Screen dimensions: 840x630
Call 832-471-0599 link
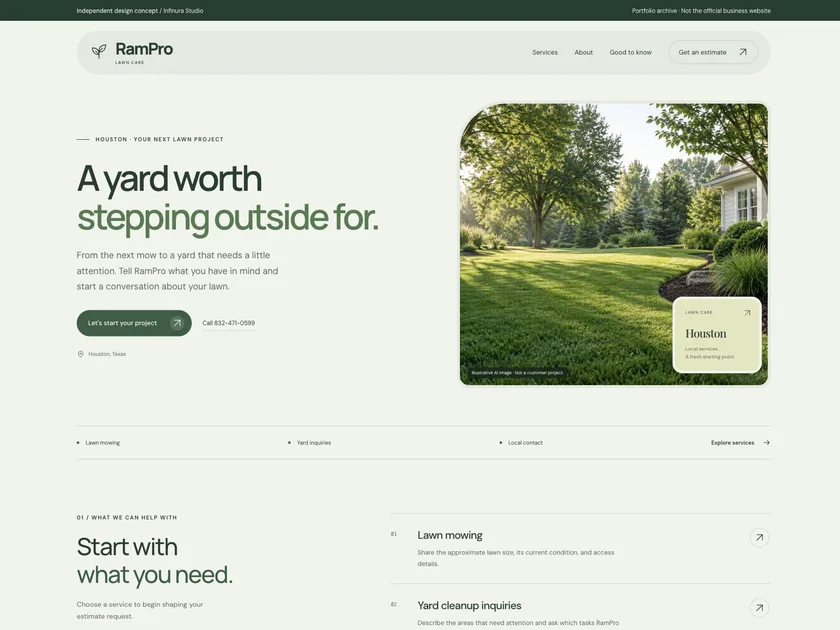(x=229, y=323)
